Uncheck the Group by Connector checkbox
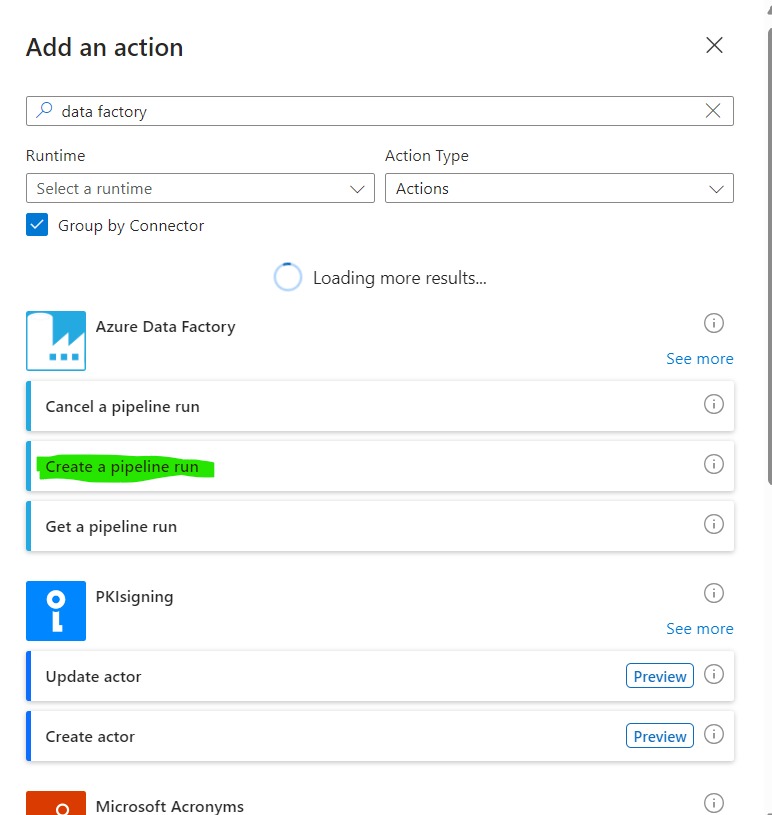 click(37, 225)
